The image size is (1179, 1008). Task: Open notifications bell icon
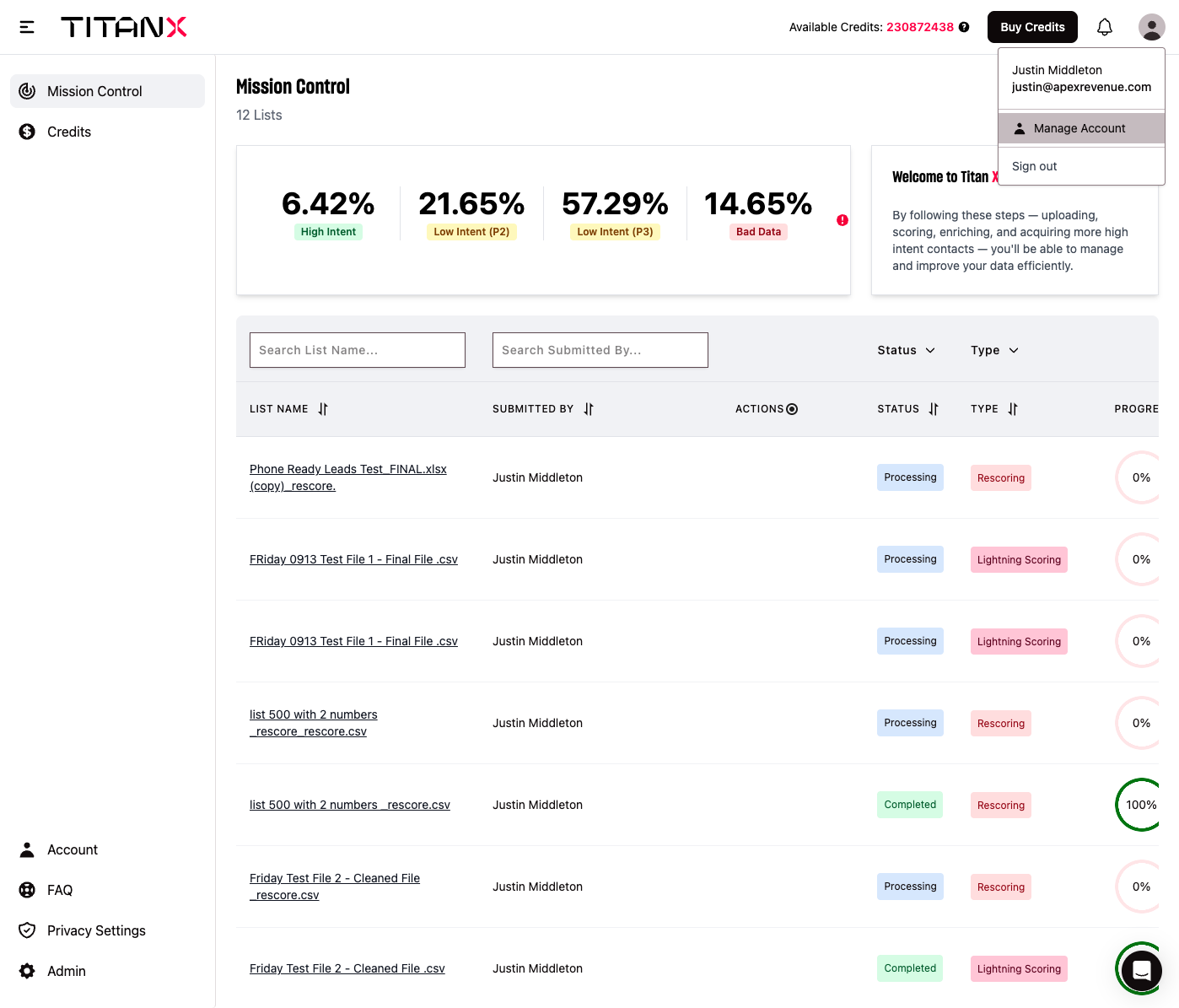[1105, 27]
